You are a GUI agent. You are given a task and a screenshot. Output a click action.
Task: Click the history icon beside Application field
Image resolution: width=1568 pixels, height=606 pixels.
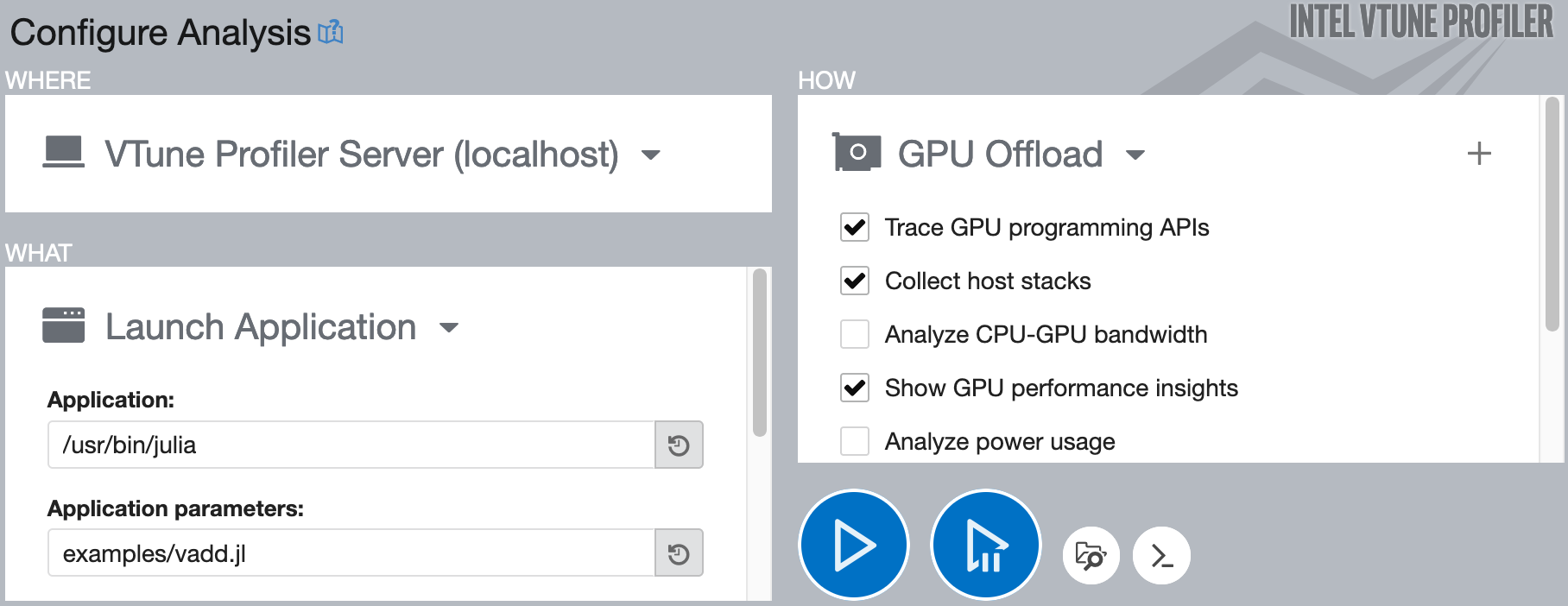679,445
